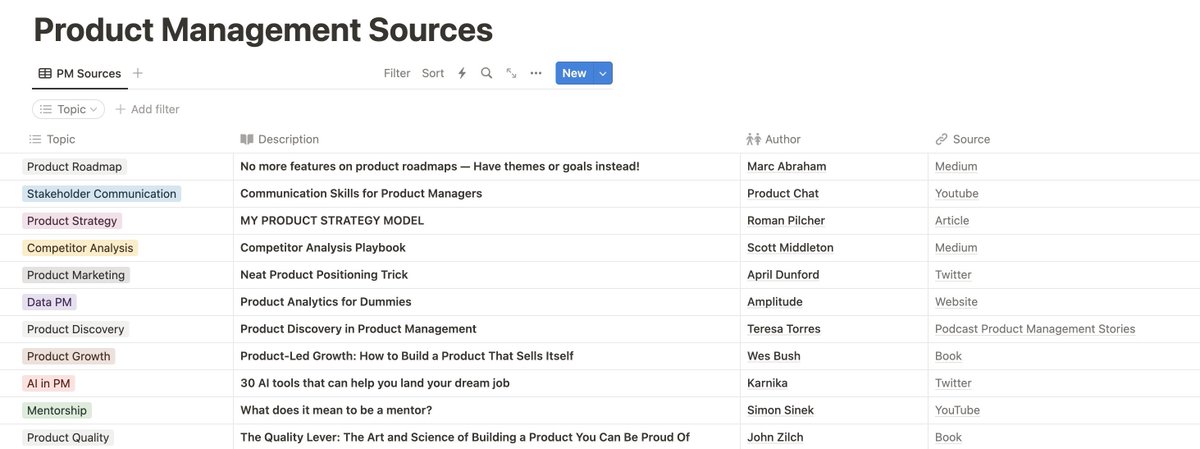Select the AI in PM topic tag

49,382
